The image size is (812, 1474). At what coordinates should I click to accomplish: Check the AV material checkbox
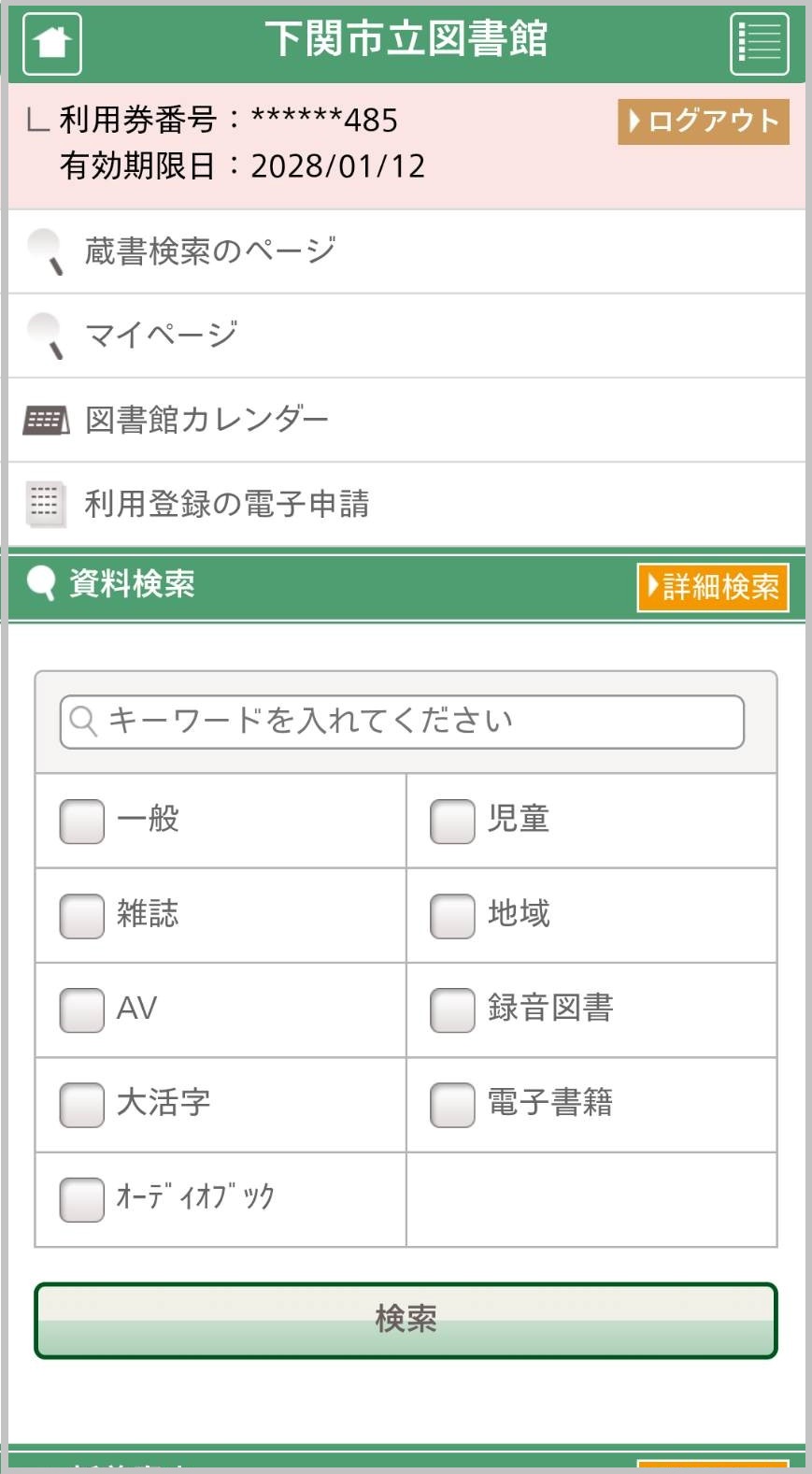coord(80,1010)
